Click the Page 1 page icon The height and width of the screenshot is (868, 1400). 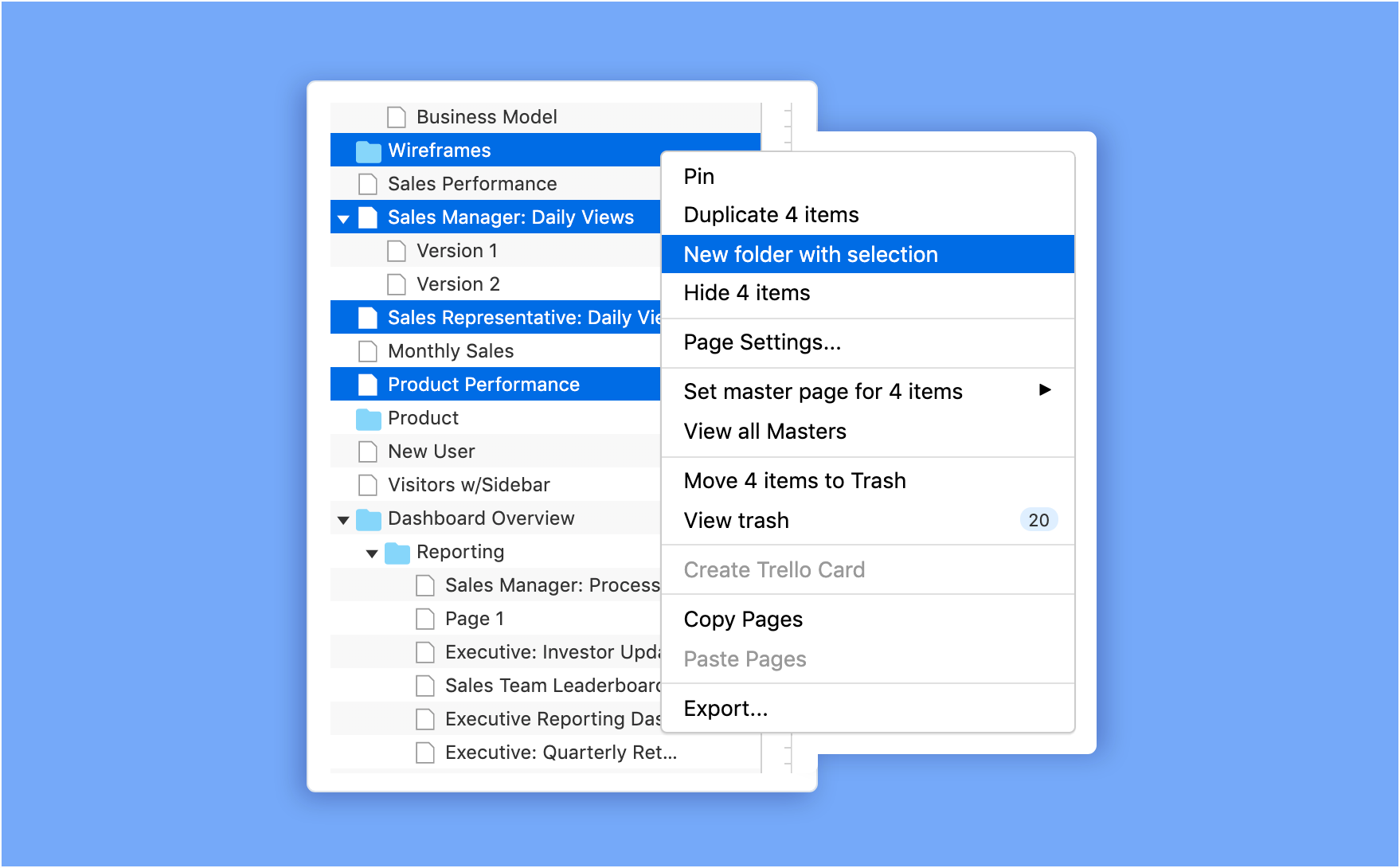tap(425, 619)
